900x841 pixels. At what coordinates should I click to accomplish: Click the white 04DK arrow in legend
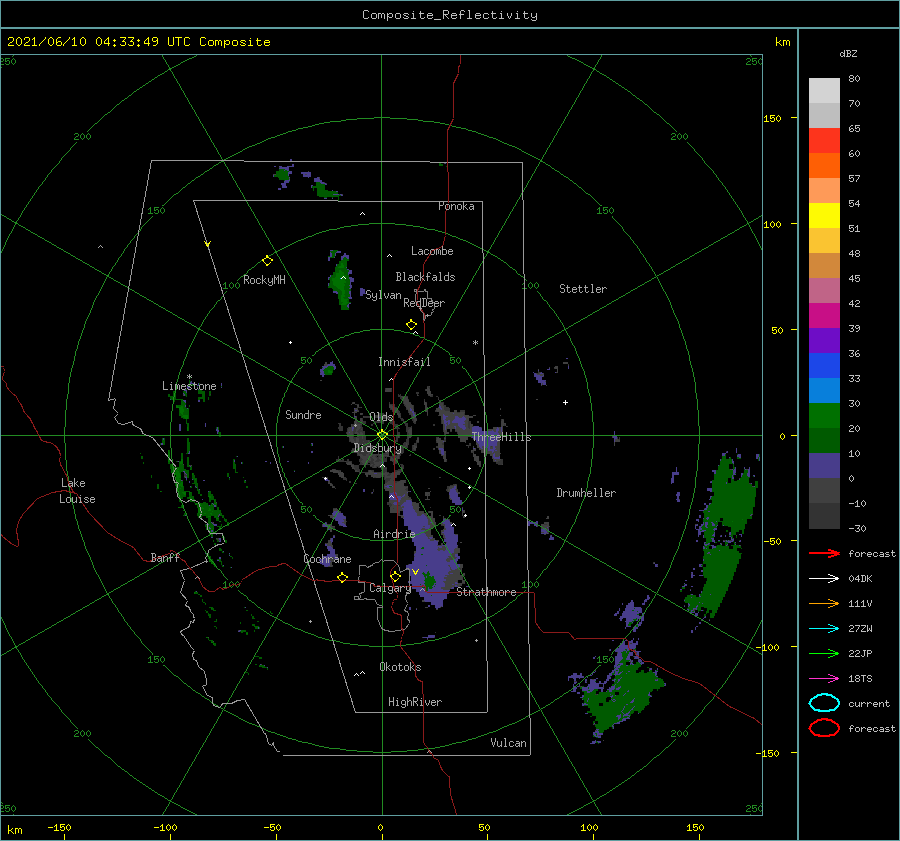(824, 579)
